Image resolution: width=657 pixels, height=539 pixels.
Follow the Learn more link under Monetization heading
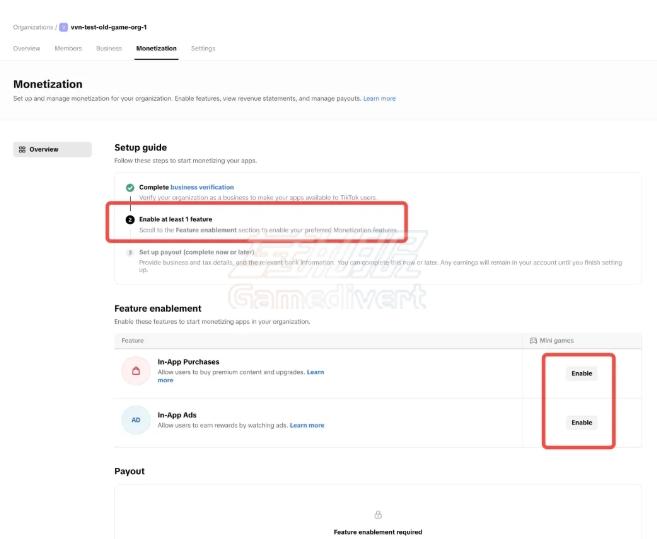tap(379, 98)
